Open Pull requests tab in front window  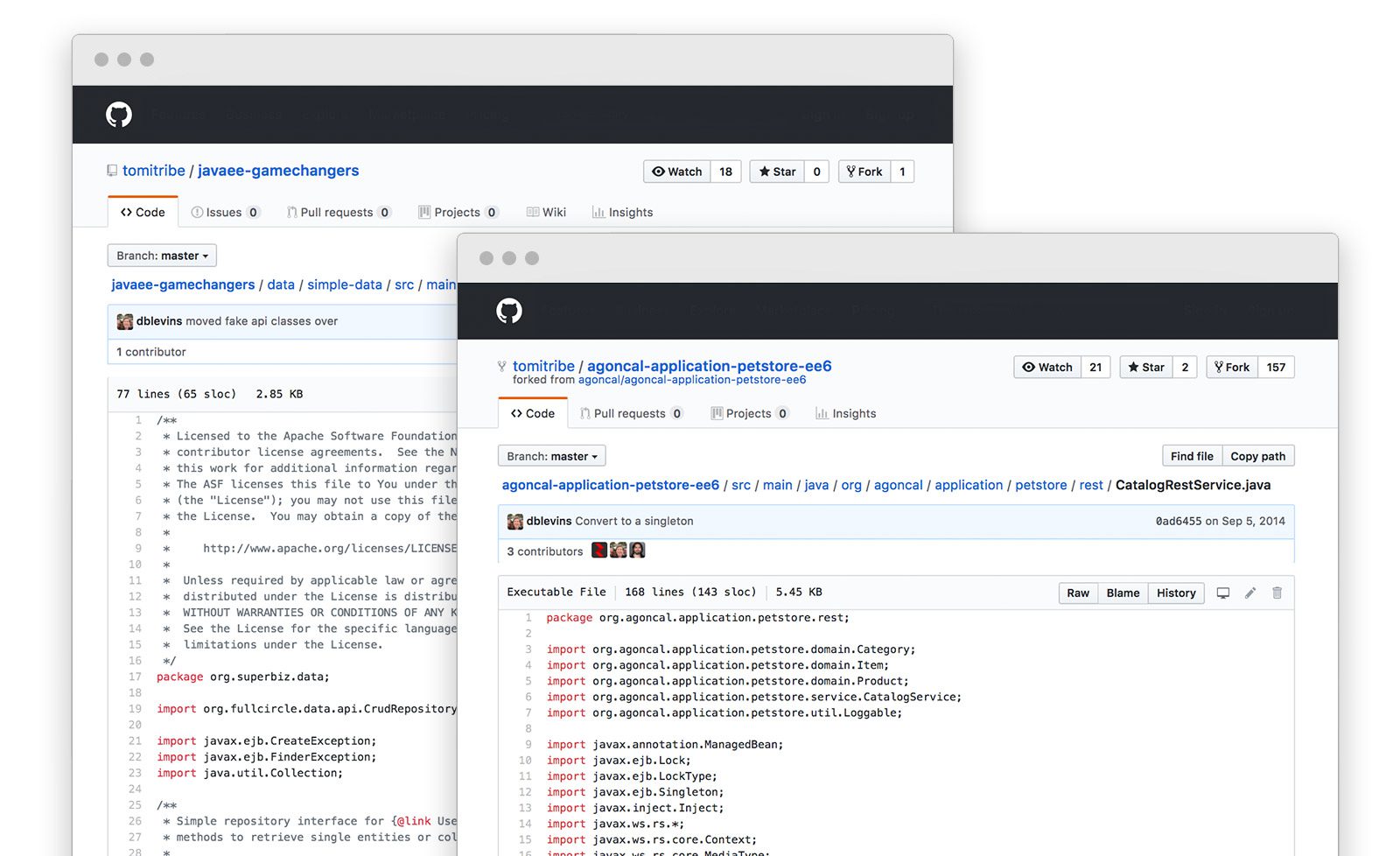tap(631, 413)
